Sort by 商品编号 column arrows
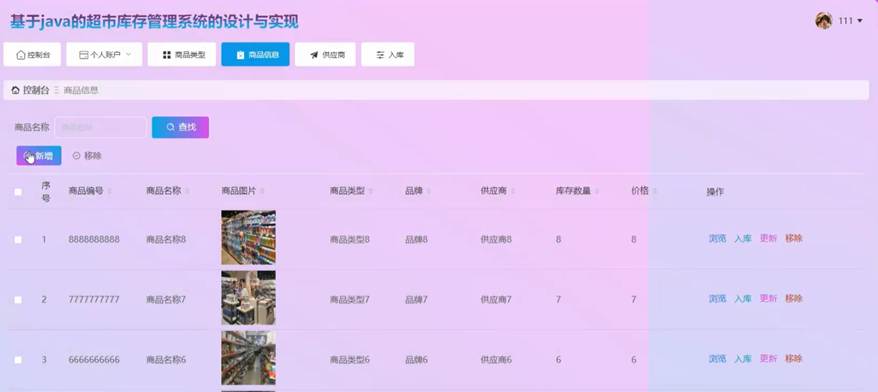 coord(110,191)
